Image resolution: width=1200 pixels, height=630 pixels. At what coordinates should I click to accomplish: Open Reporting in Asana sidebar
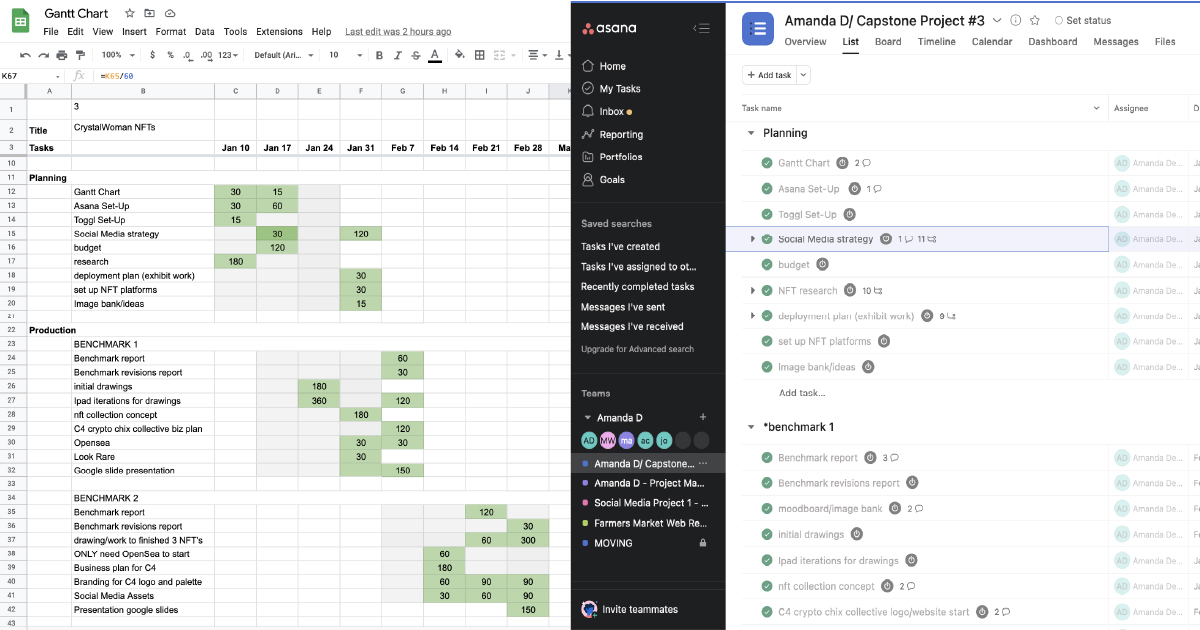point(612,134)
